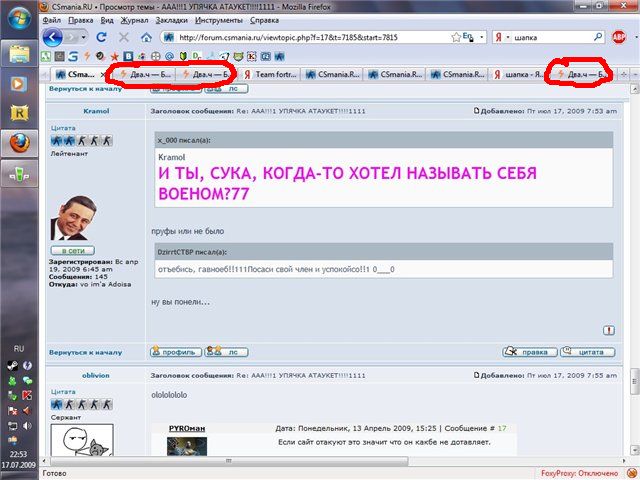Click в сети online status badge

(x=73, y=250)
